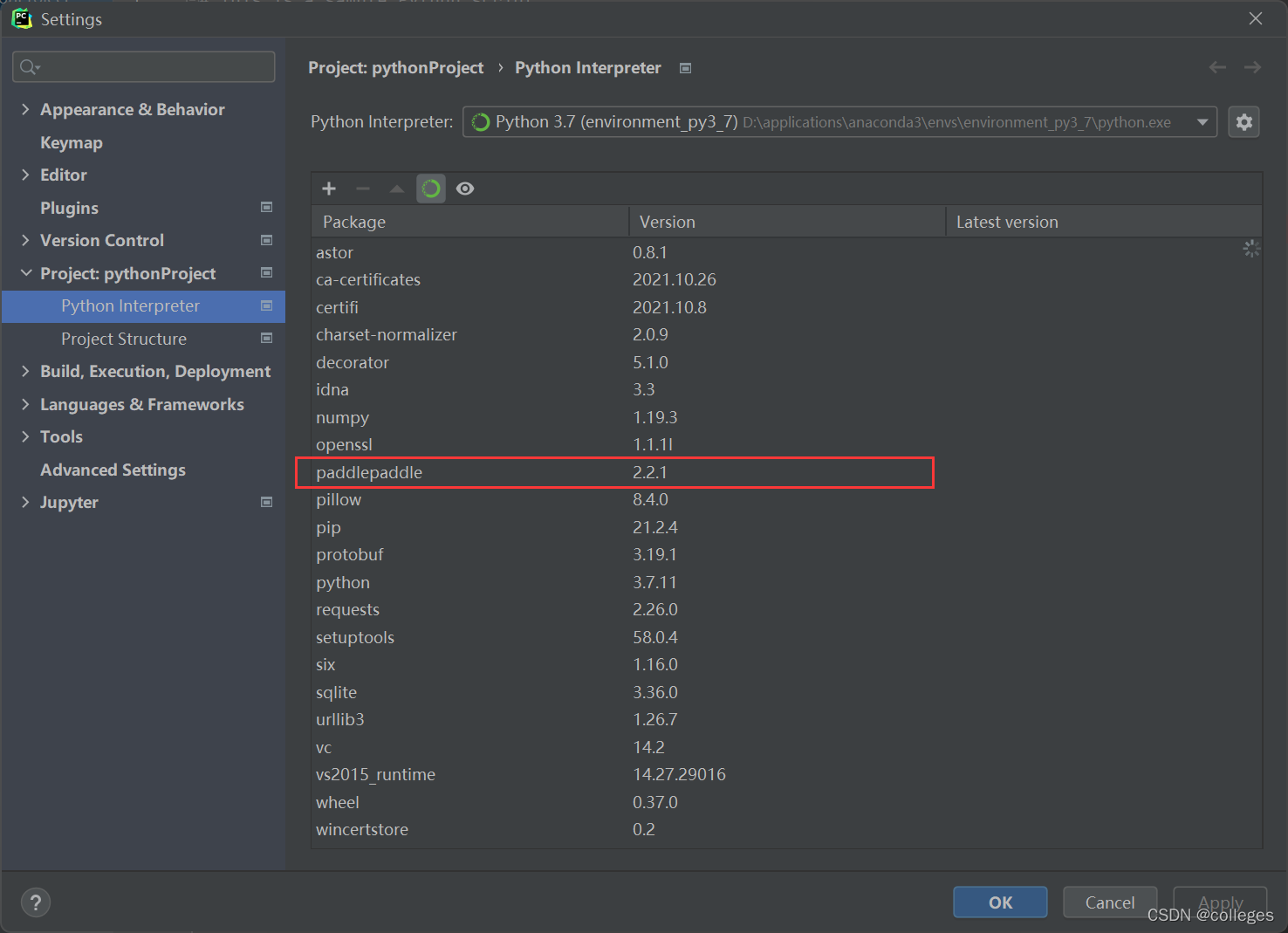This screenshot has height=933, width=1288.
Task: Expand the Version Control section
Action: click(x=25, y=240)
